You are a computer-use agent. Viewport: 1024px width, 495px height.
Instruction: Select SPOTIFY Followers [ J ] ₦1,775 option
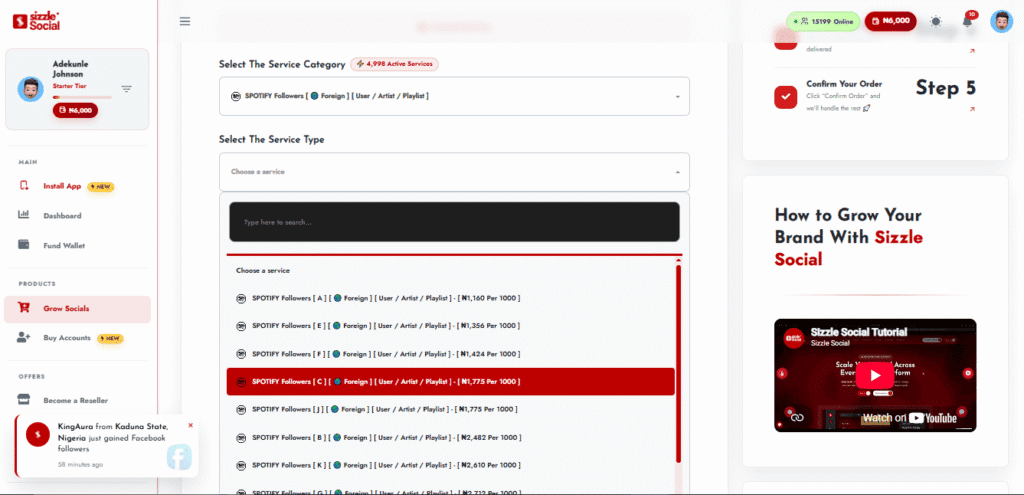tap(451, 409)
